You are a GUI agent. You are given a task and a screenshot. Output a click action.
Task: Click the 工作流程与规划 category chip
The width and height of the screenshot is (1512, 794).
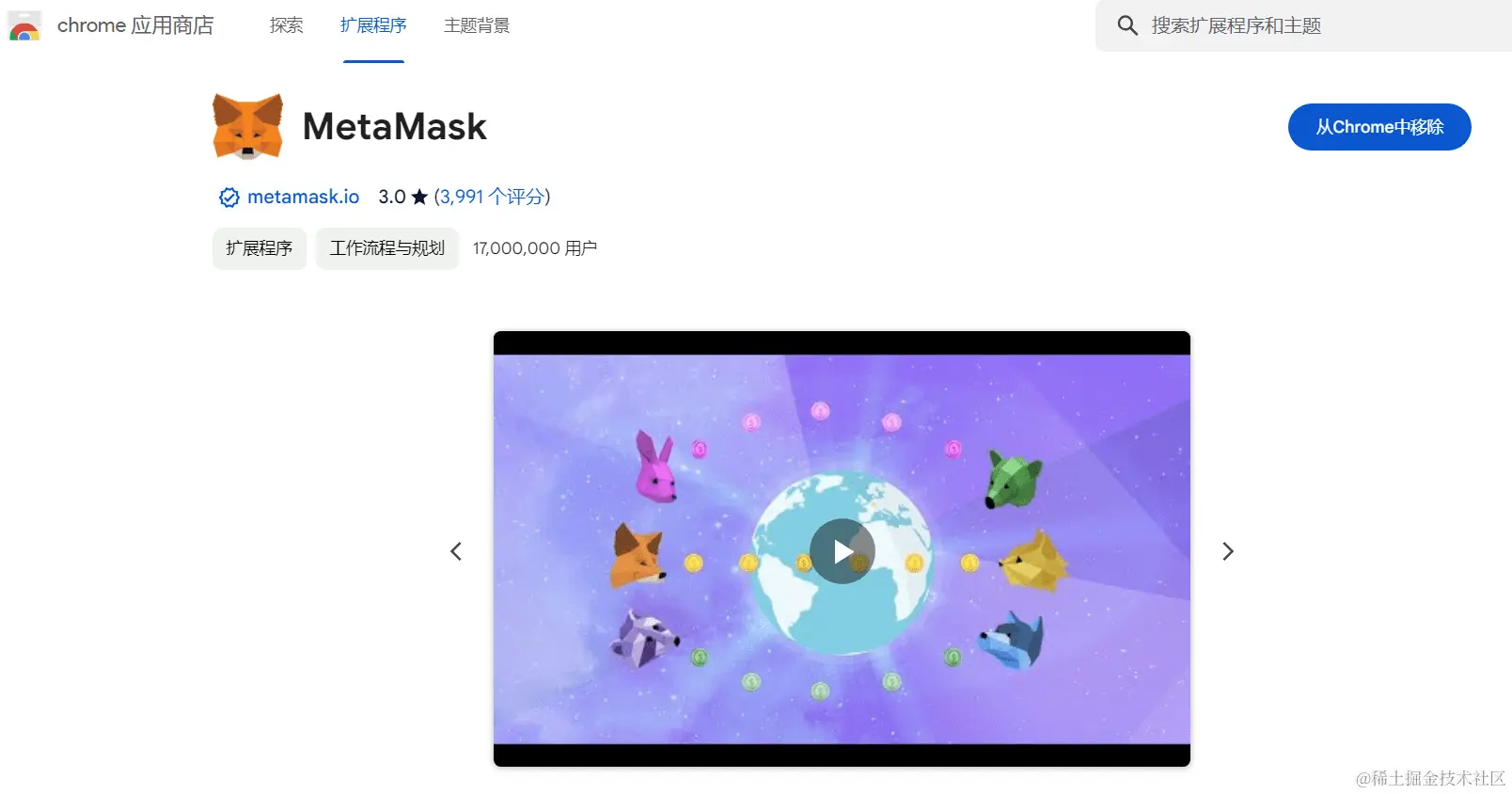(387, 248)
